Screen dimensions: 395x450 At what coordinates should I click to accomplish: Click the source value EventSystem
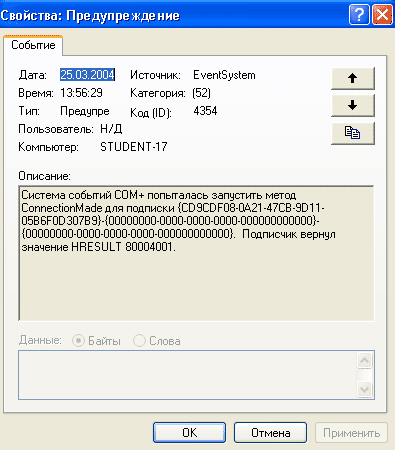[224, 75]
